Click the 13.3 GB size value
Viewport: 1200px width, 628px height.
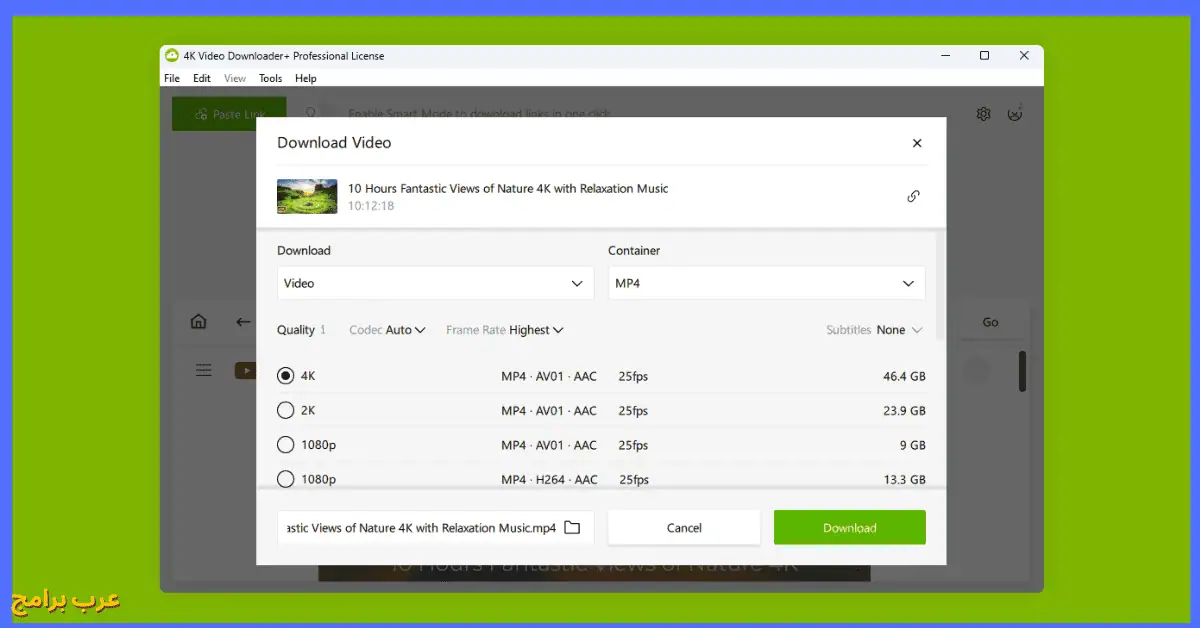point(904,480)
